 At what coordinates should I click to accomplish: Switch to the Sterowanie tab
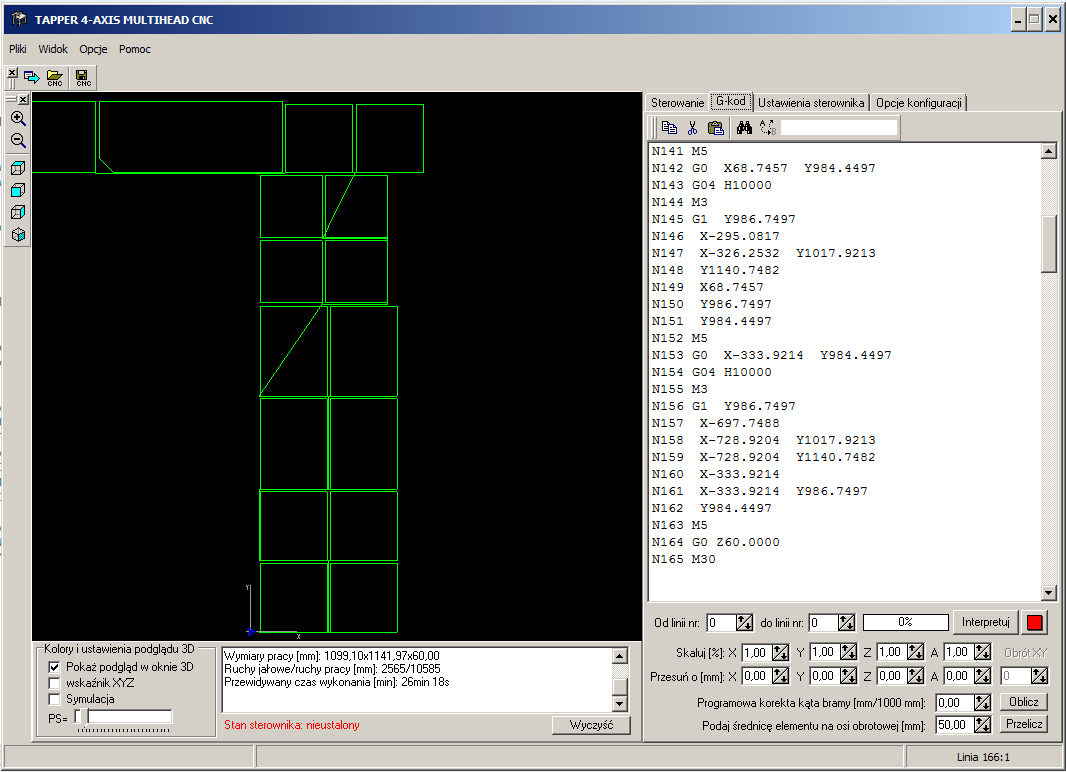tap(677, 103)
